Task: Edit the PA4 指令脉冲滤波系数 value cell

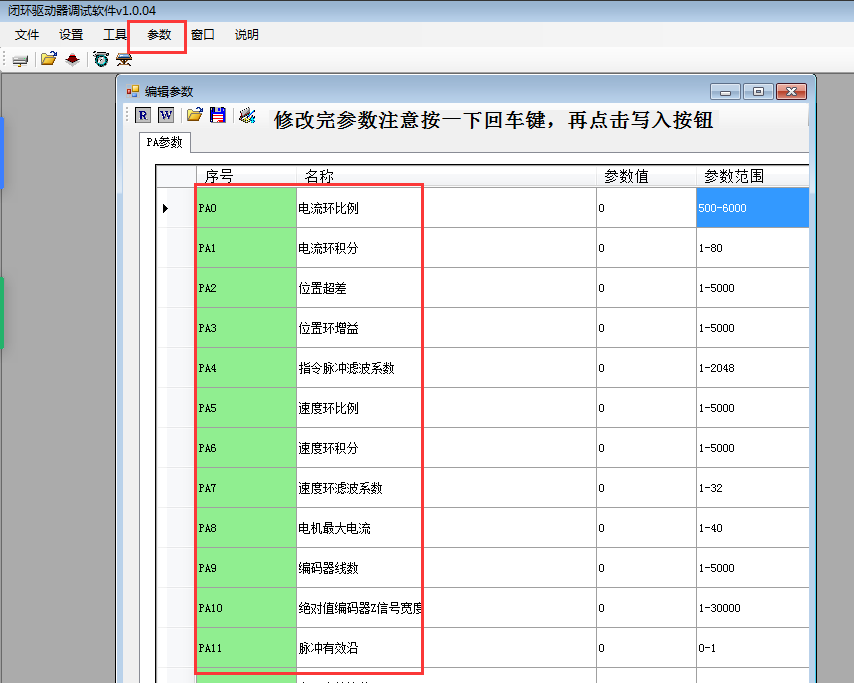Action: click(646, 368)
